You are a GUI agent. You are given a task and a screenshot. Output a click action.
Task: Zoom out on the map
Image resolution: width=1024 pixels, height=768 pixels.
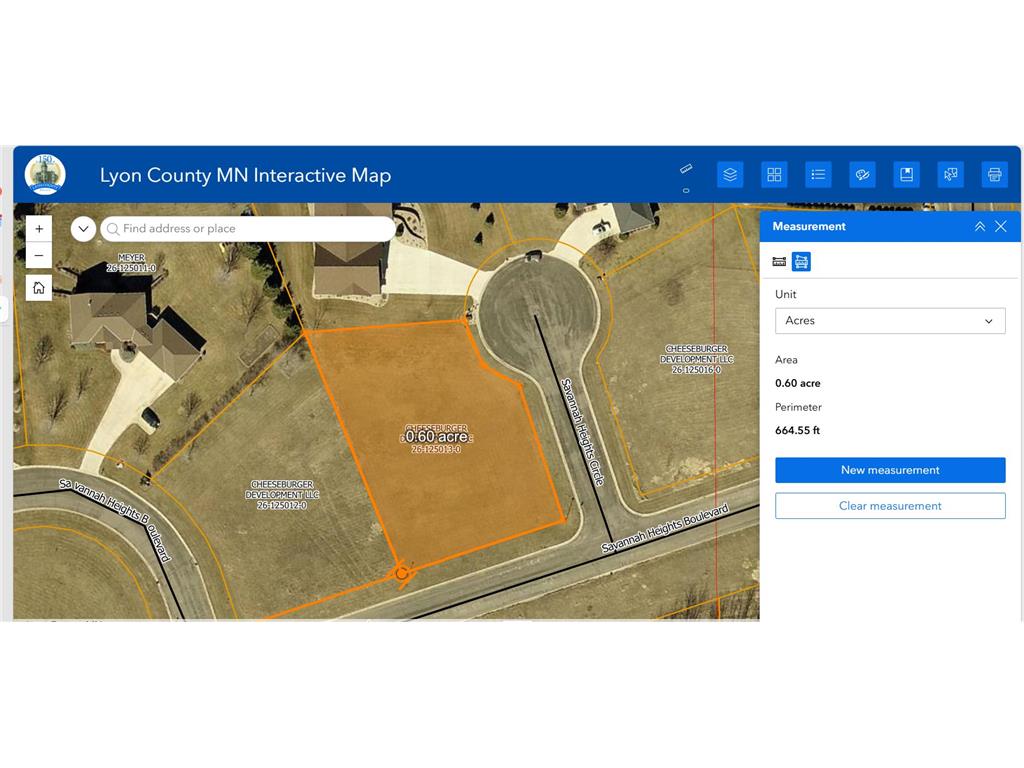pyautogui.click(x=39, y=255)
